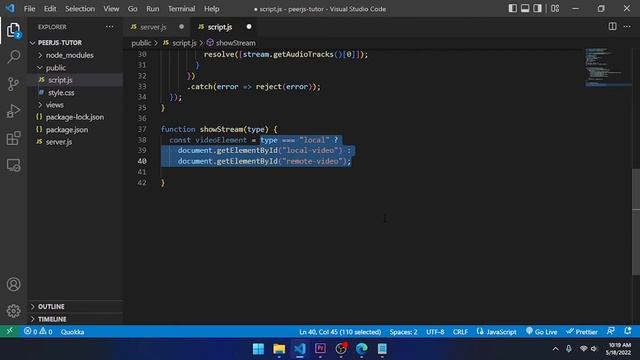Switch to the server.js editor tab

(158, 27)
